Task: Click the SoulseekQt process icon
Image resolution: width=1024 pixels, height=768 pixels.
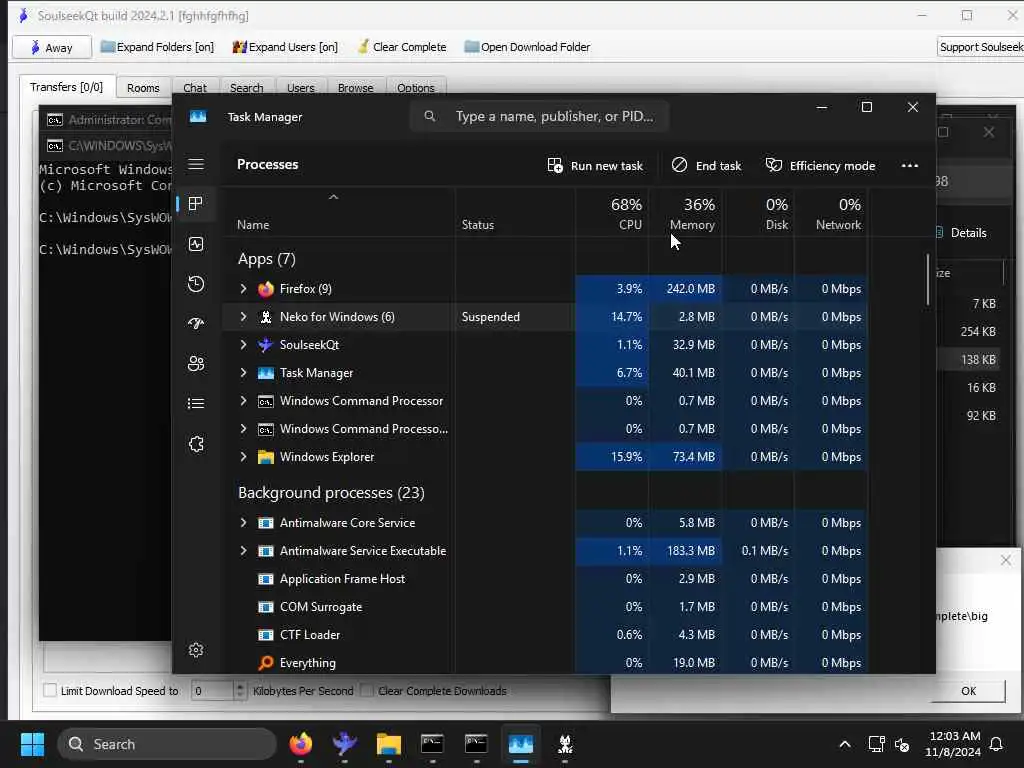Action: pos(266,345)
